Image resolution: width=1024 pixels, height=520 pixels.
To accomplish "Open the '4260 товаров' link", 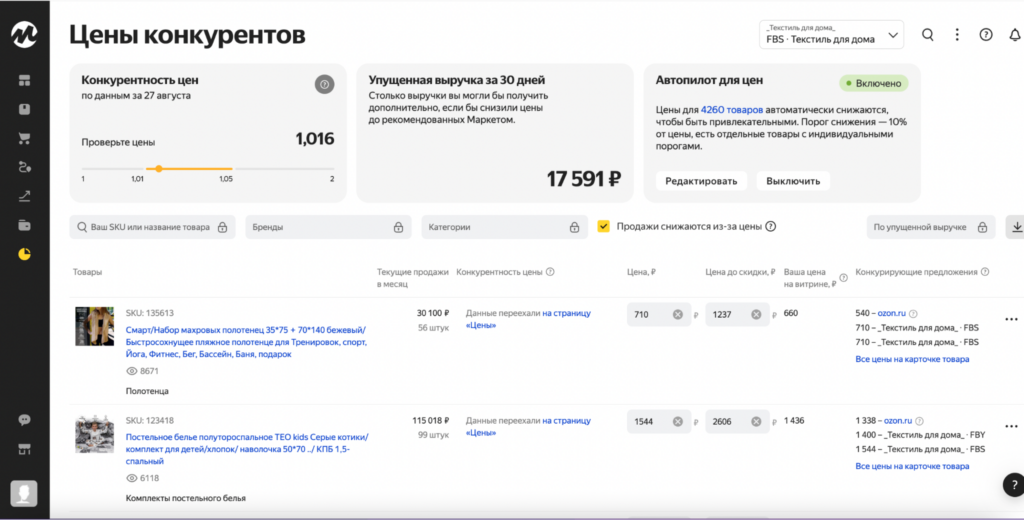I will click(732, 109).
